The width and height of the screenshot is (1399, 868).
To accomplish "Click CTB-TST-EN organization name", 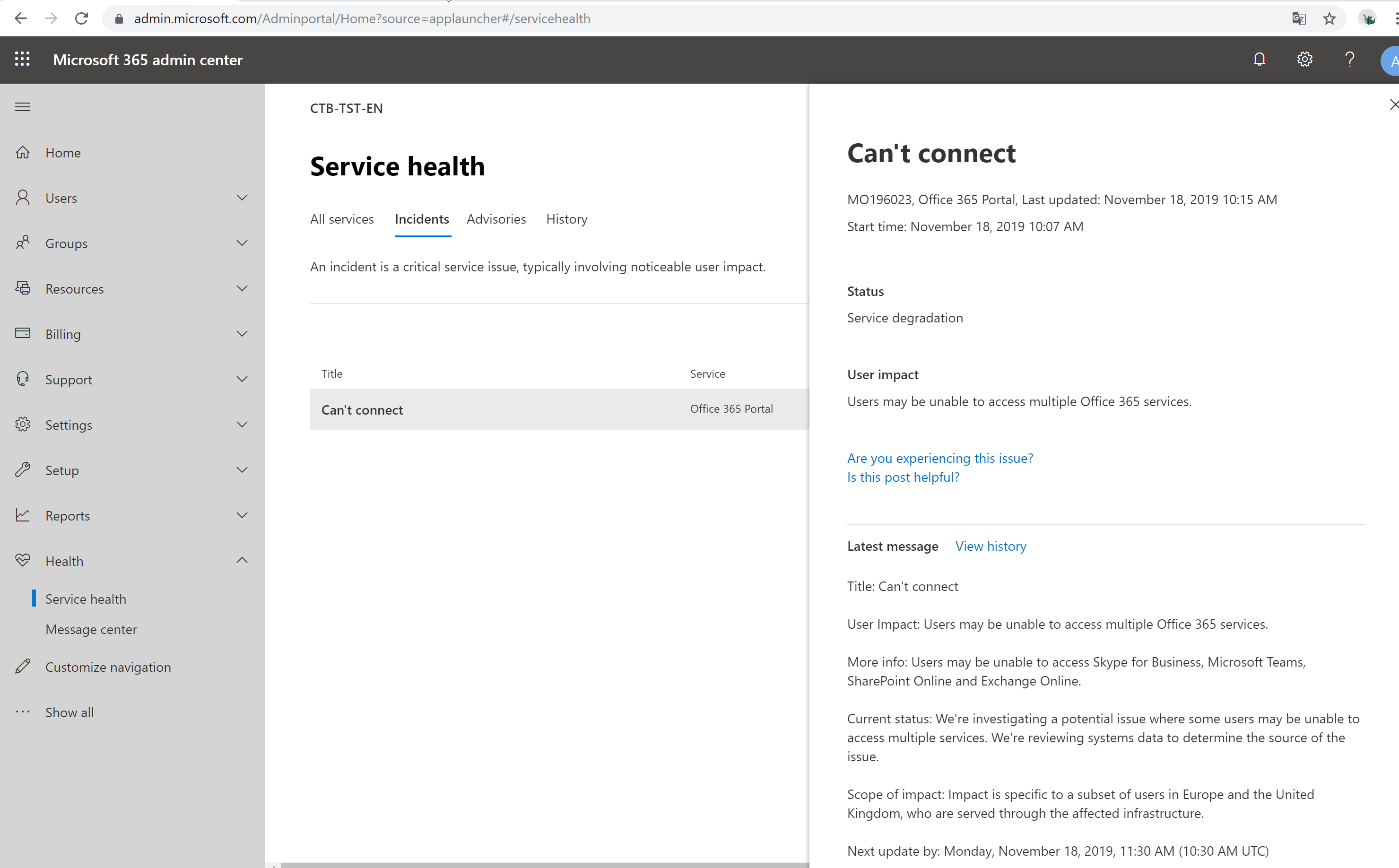I will click(x=346, y=109).
